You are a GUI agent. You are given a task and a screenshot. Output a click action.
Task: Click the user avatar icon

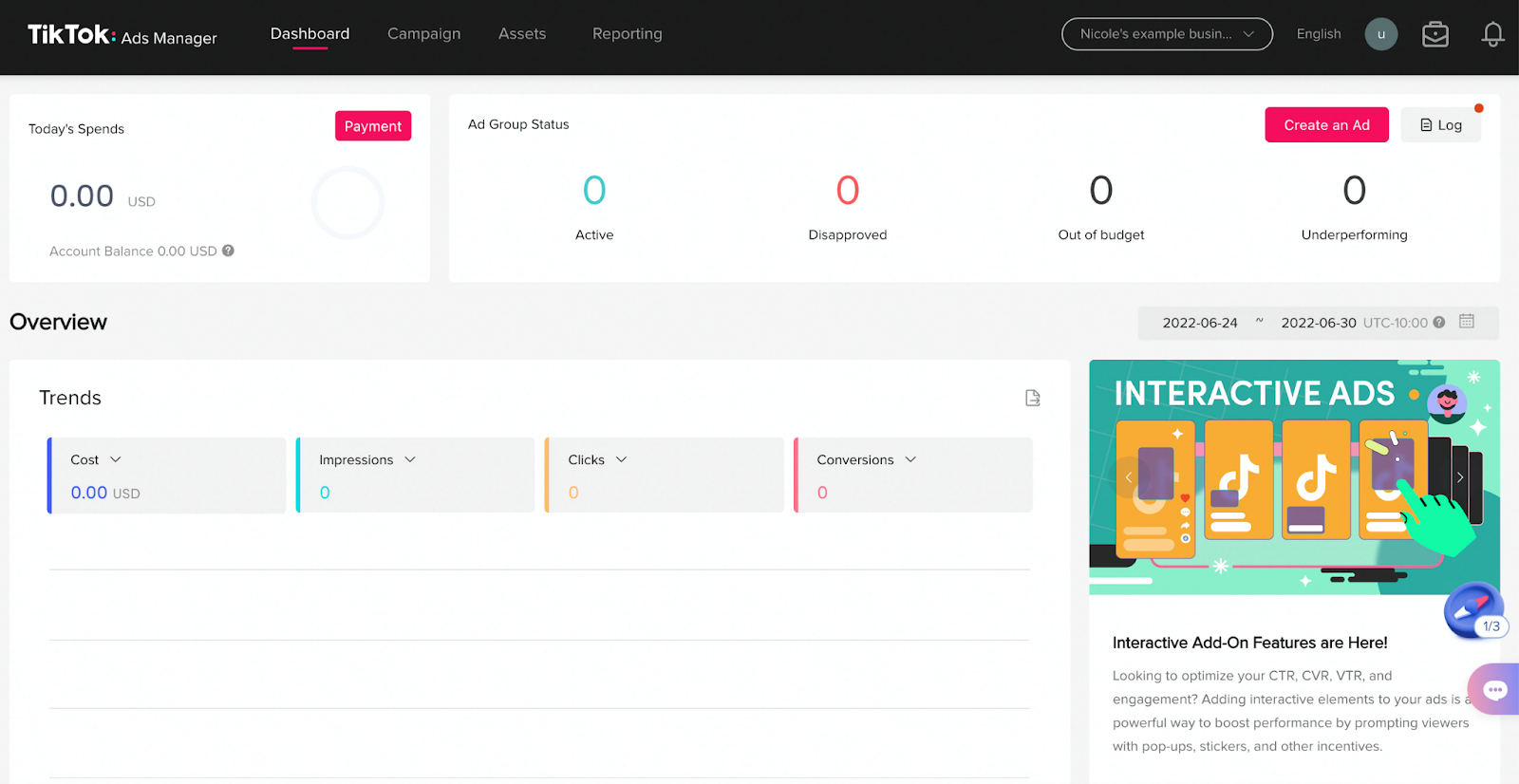click(x=1380, y=34)
